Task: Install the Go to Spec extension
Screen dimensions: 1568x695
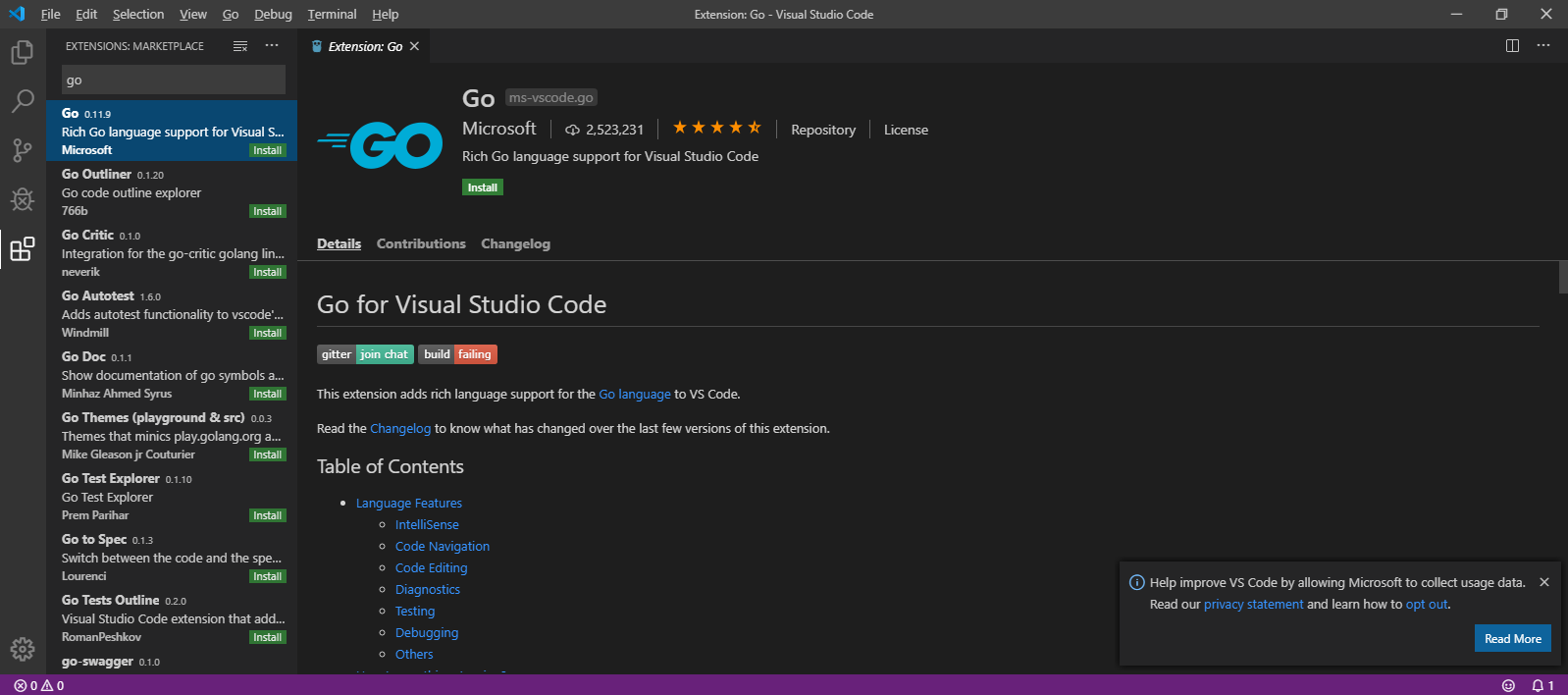Action: pos(268,576)
